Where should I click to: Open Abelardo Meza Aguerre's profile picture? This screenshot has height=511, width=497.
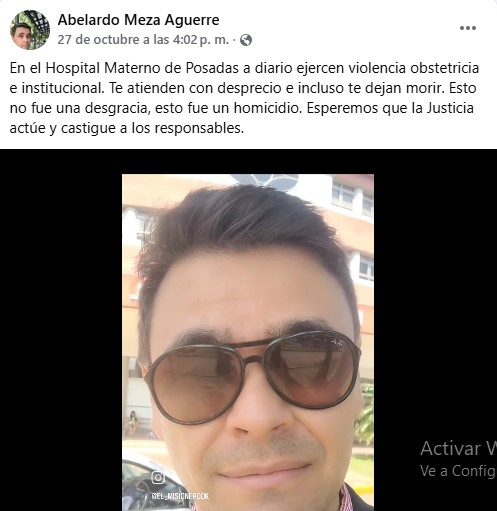pos(30,30)
